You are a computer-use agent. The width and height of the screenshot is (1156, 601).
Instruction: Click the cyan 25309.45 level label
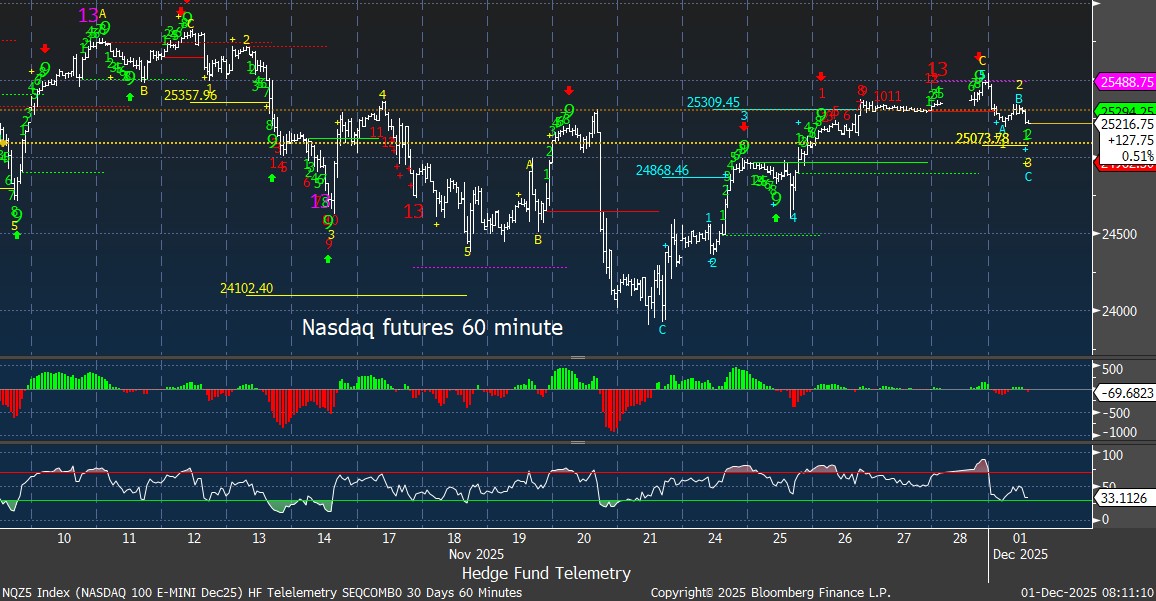[713, 102]
